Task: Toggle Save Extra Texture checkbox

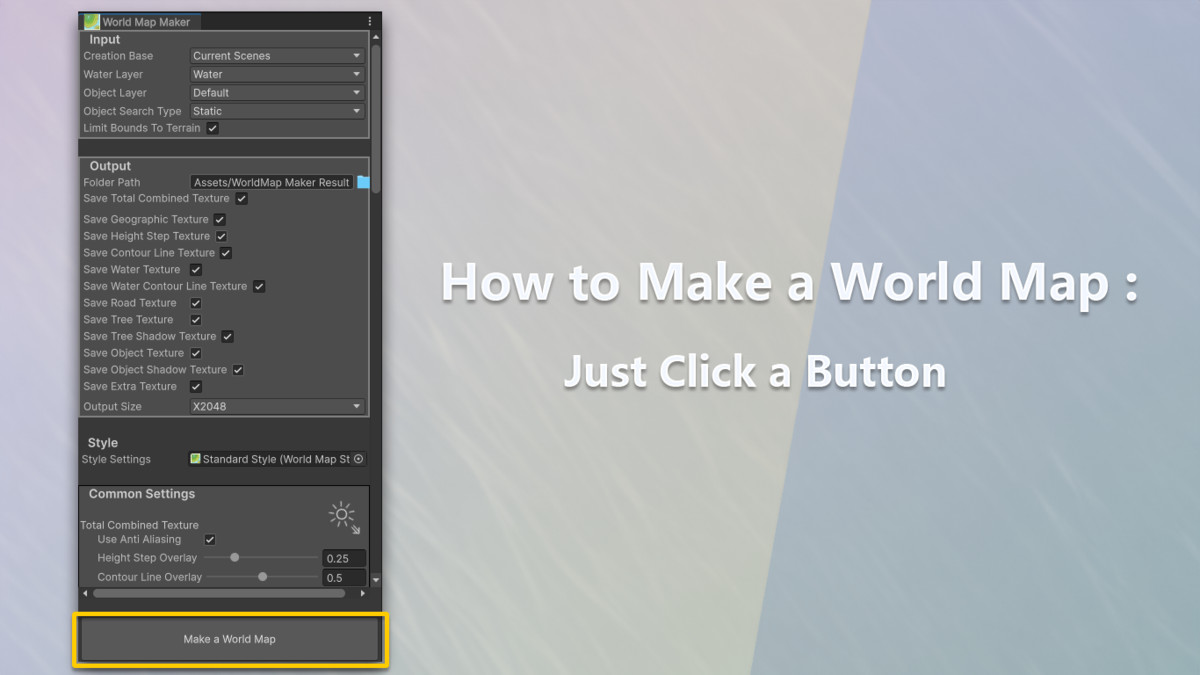Action: pyautogui.click(x=196, y=386)
